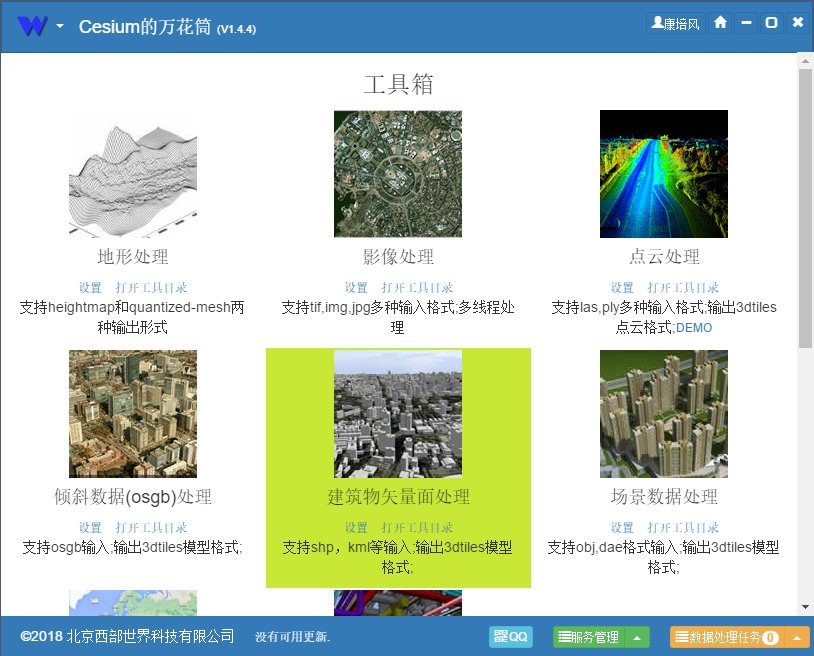The height and width of the screenshot is (656, 814).
Task: Click the 建筑物矢量面处理 title
Action: tap(398, 497)
